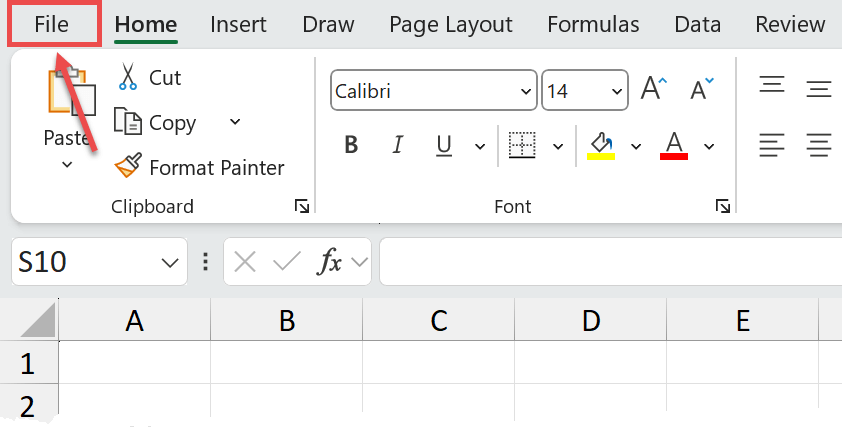Select the Format Painter brush
The image size is (842, 434).
128,167
